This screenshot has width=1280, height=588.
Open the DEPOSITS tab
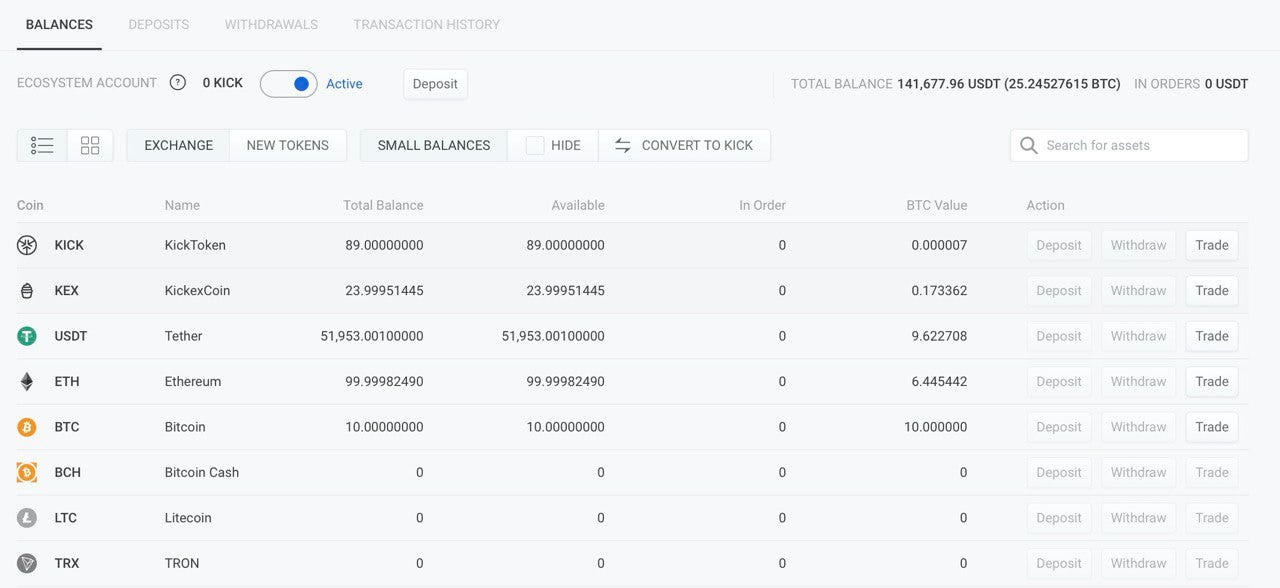[x=158, y=24]
